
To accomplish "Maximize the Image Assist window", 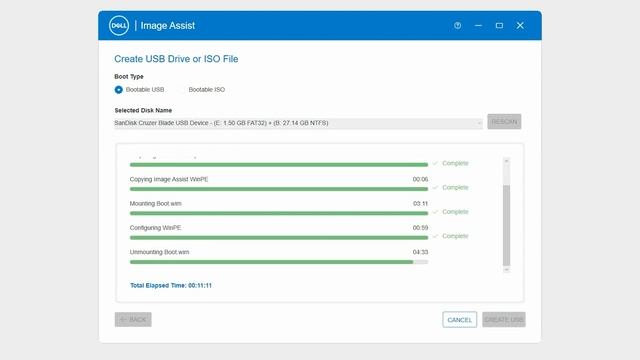I will click(x=499, y=25).
